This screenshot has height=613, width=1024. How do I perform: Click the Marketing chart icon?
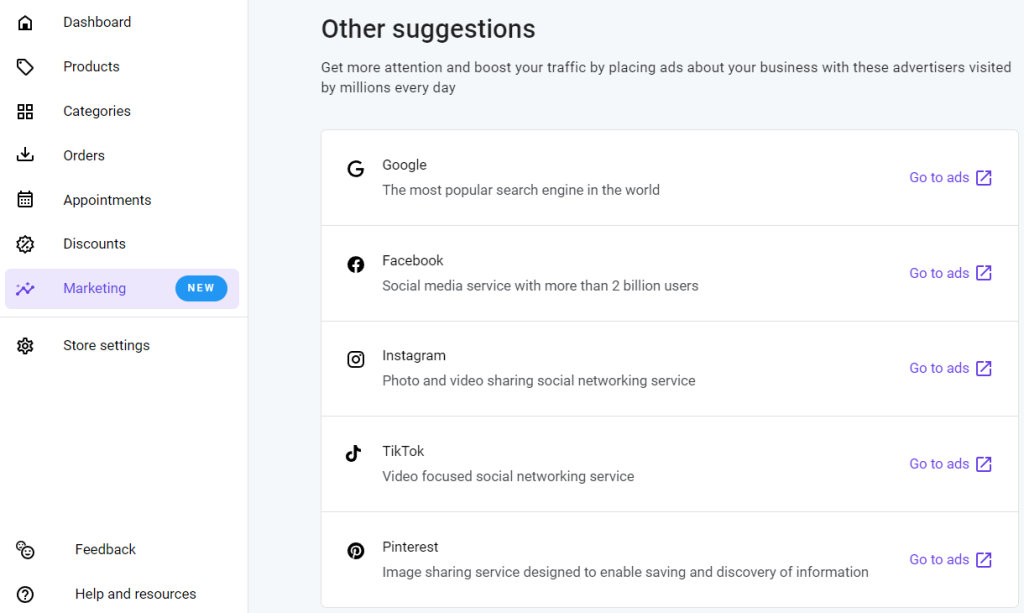(24, 288)
